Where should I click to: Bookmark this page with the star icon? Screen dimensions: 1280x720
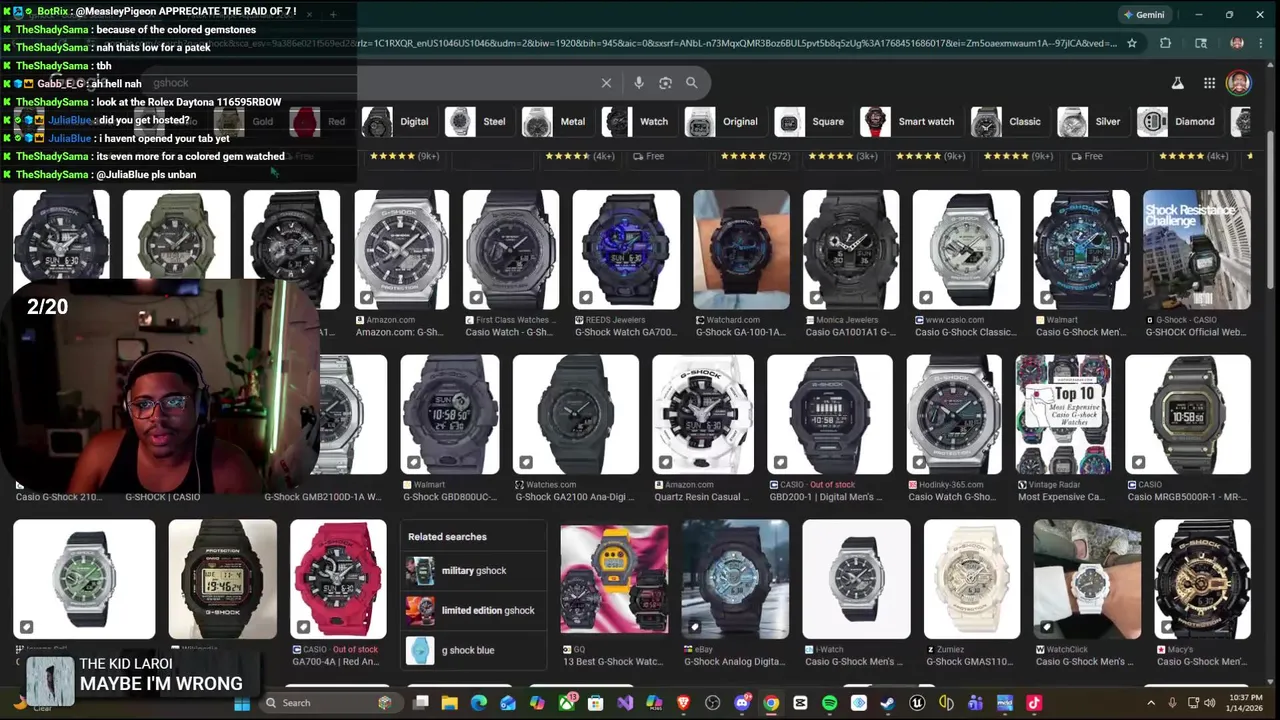click(x=1132, y=43)
